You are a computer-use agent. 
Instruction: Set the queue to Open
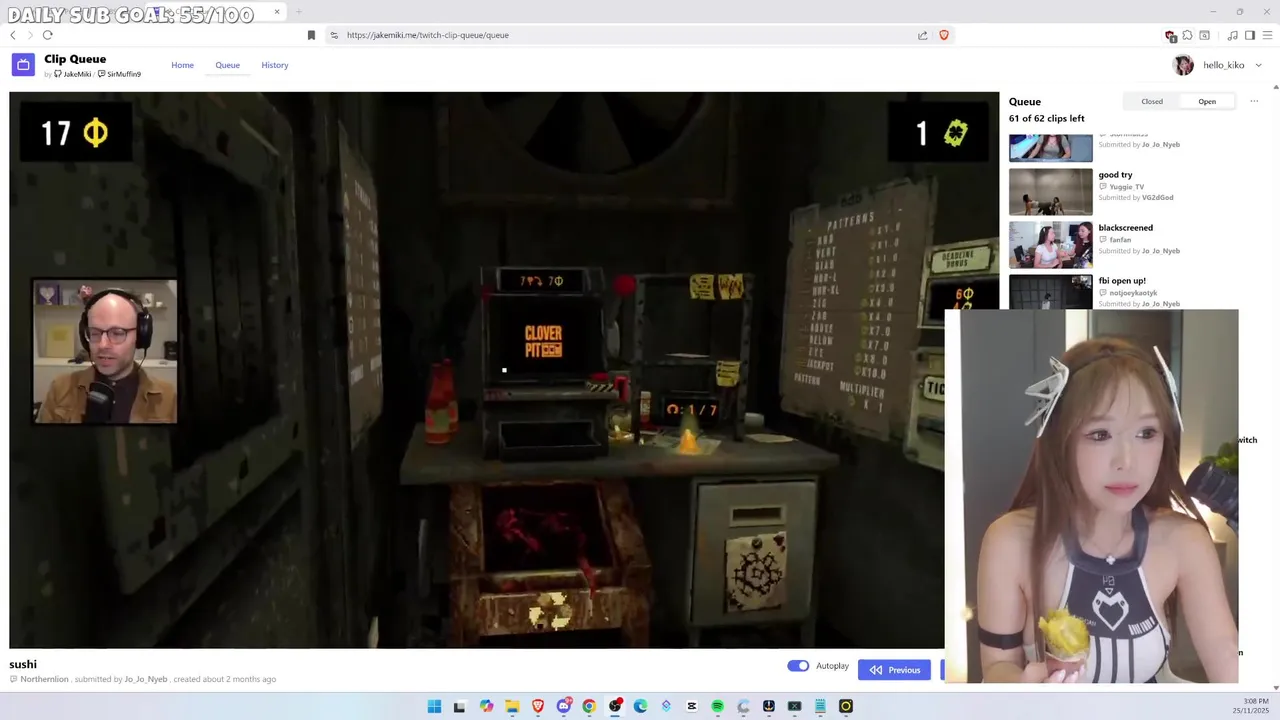1207,101
